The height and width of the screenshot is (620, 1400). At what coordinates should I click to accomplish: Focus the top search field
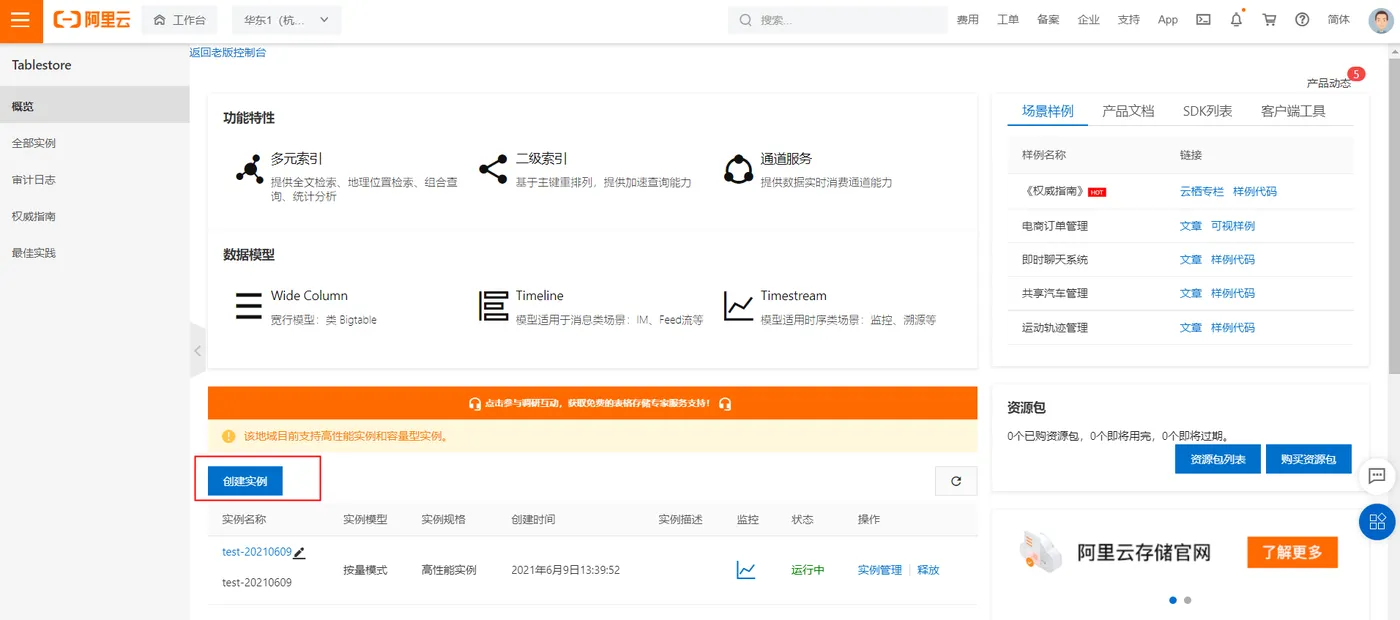pos(838,20)
